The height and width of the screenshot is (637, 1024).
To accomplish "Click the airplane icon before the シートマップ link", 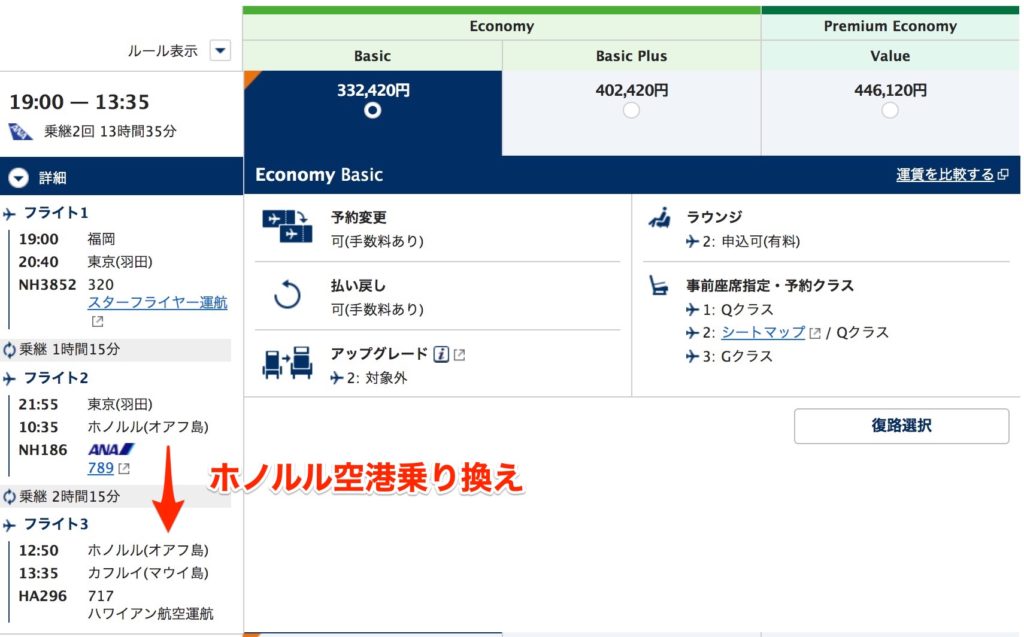I will (692, 333).
